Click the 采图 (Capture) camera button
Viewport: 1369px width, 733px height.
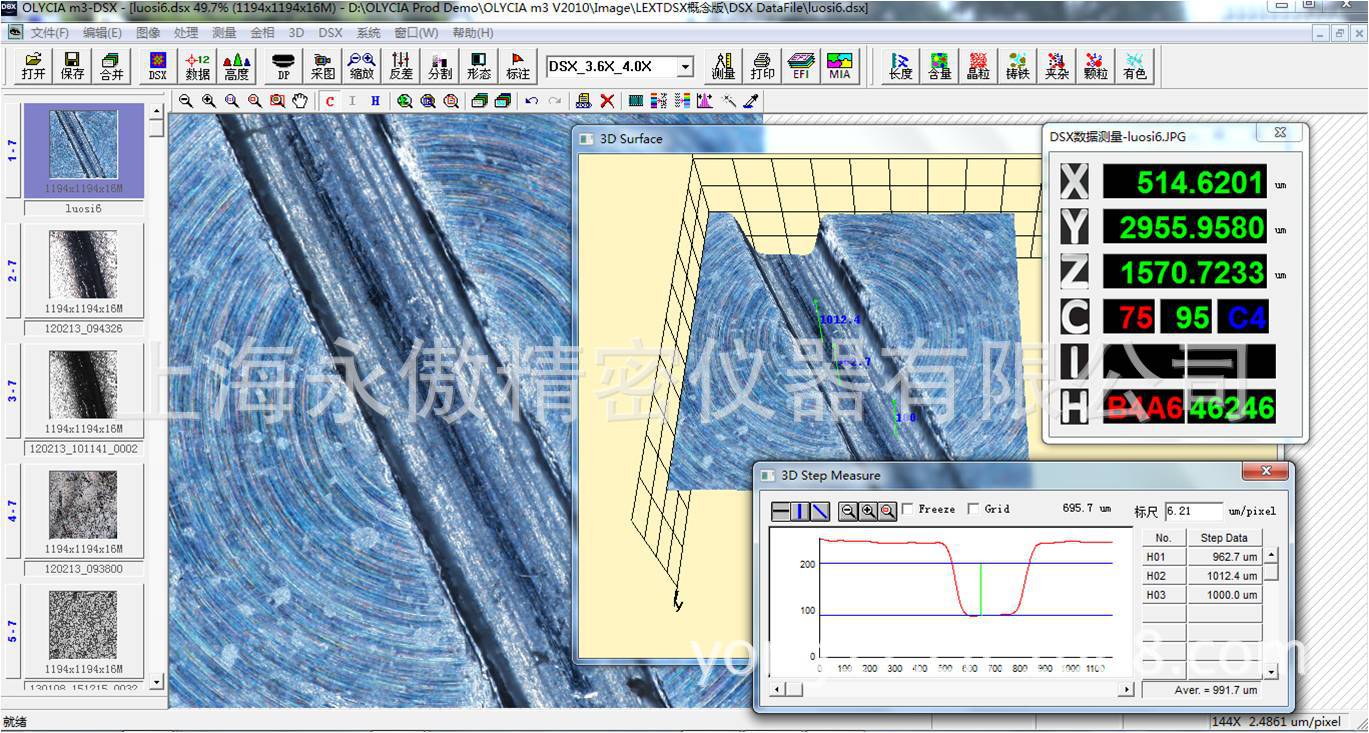[322, 66]
